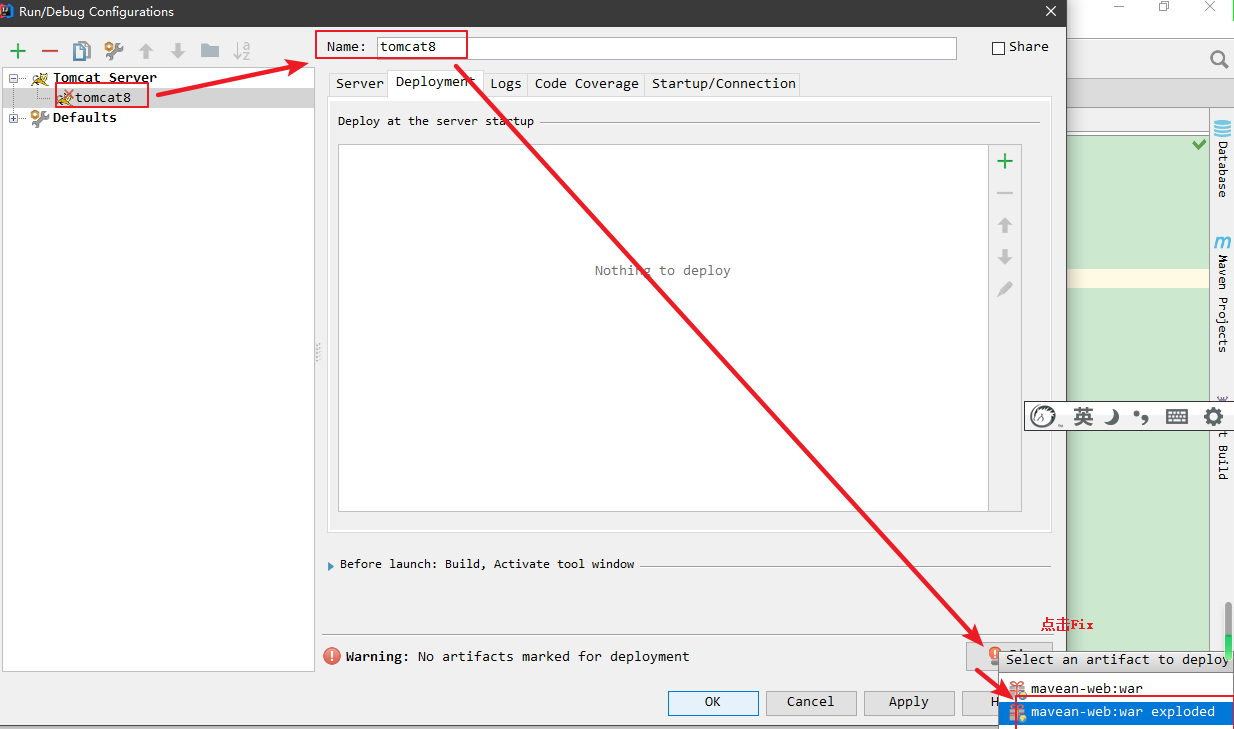Expand the Defaults tree node
This screenshot has width=1234, height=729.
tap(14, 118)
